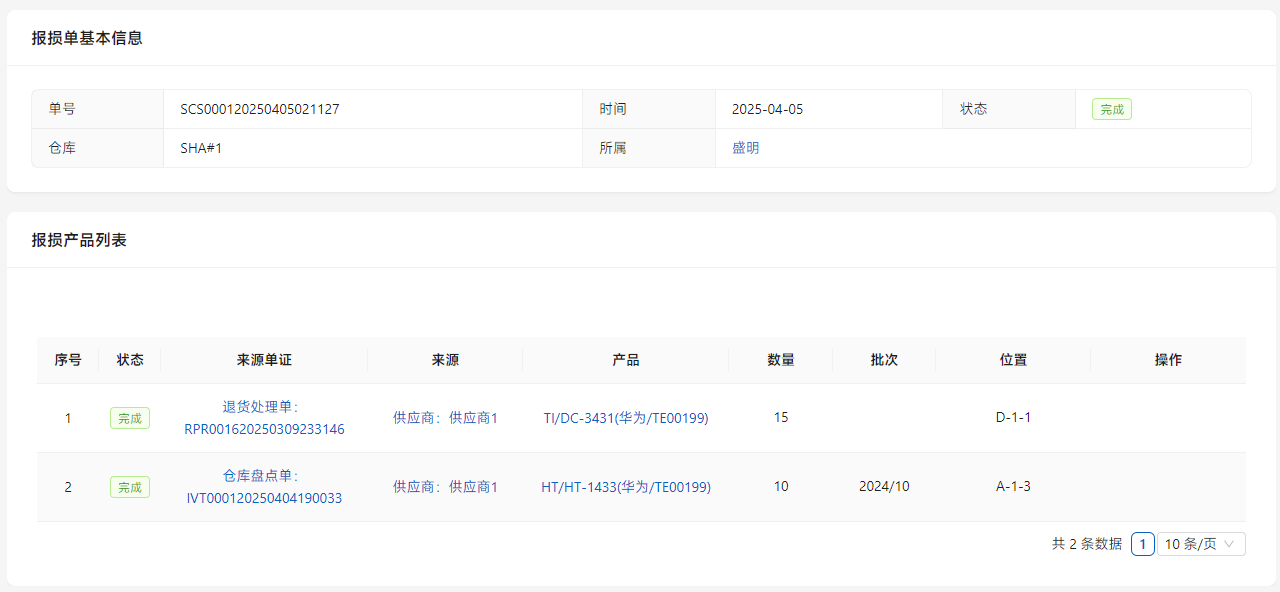1280x592 pixels.
Task: Click the 完成 status tag in basic info
Action: [x=1111, y=110]
